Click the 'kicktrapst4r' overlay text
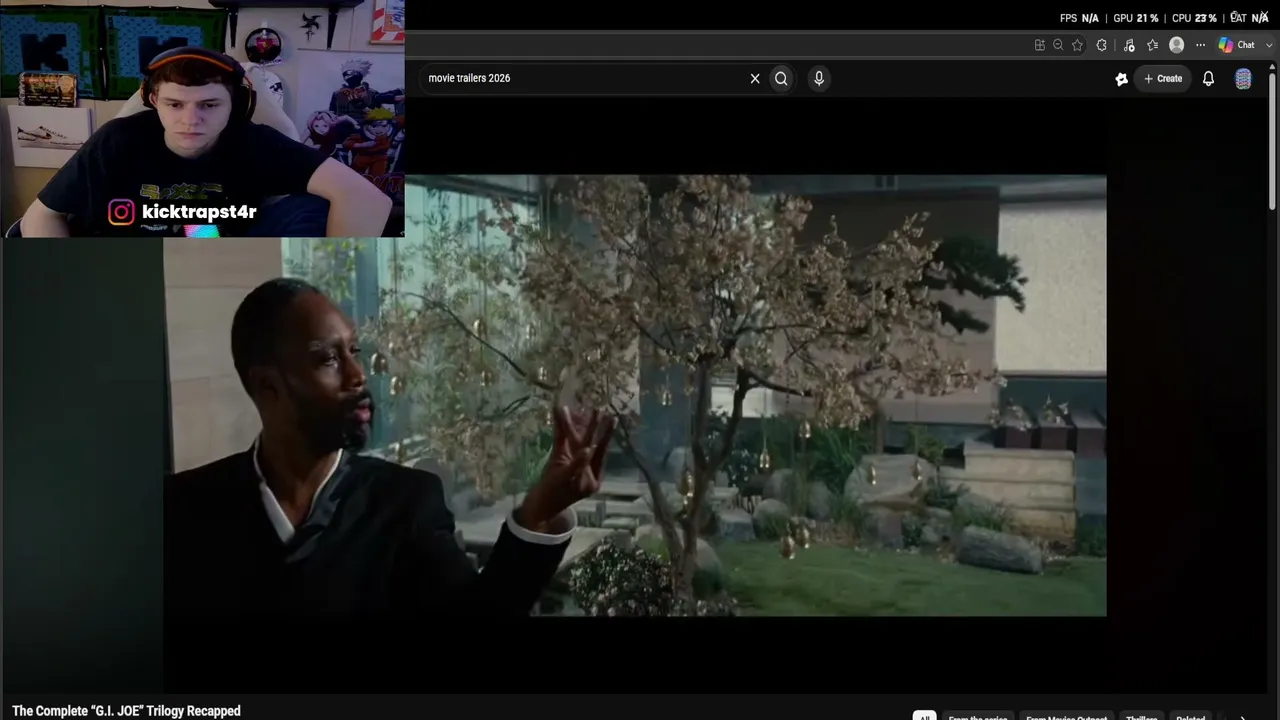This screenshot has height=720, width=1280. click(199, 212)
